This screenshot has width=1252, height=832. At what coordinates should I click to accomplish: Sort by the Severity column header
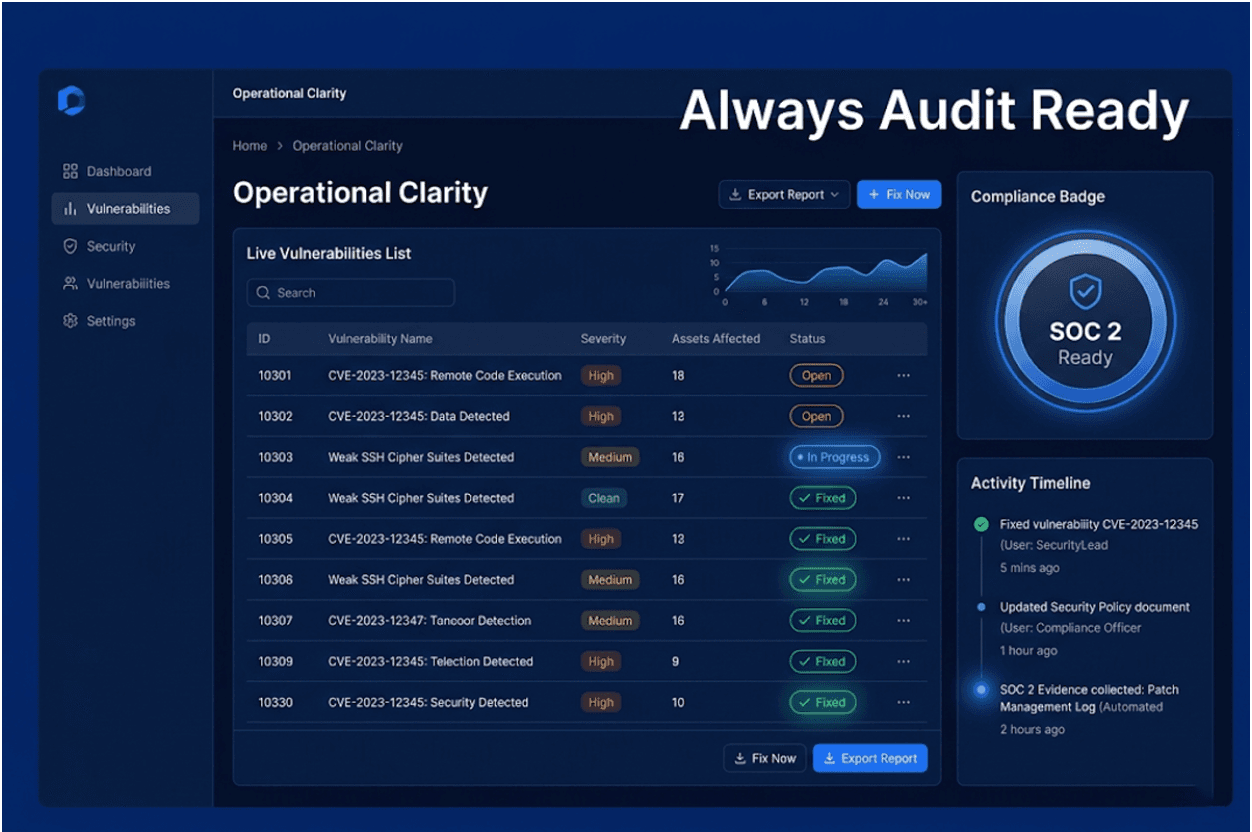603,339
